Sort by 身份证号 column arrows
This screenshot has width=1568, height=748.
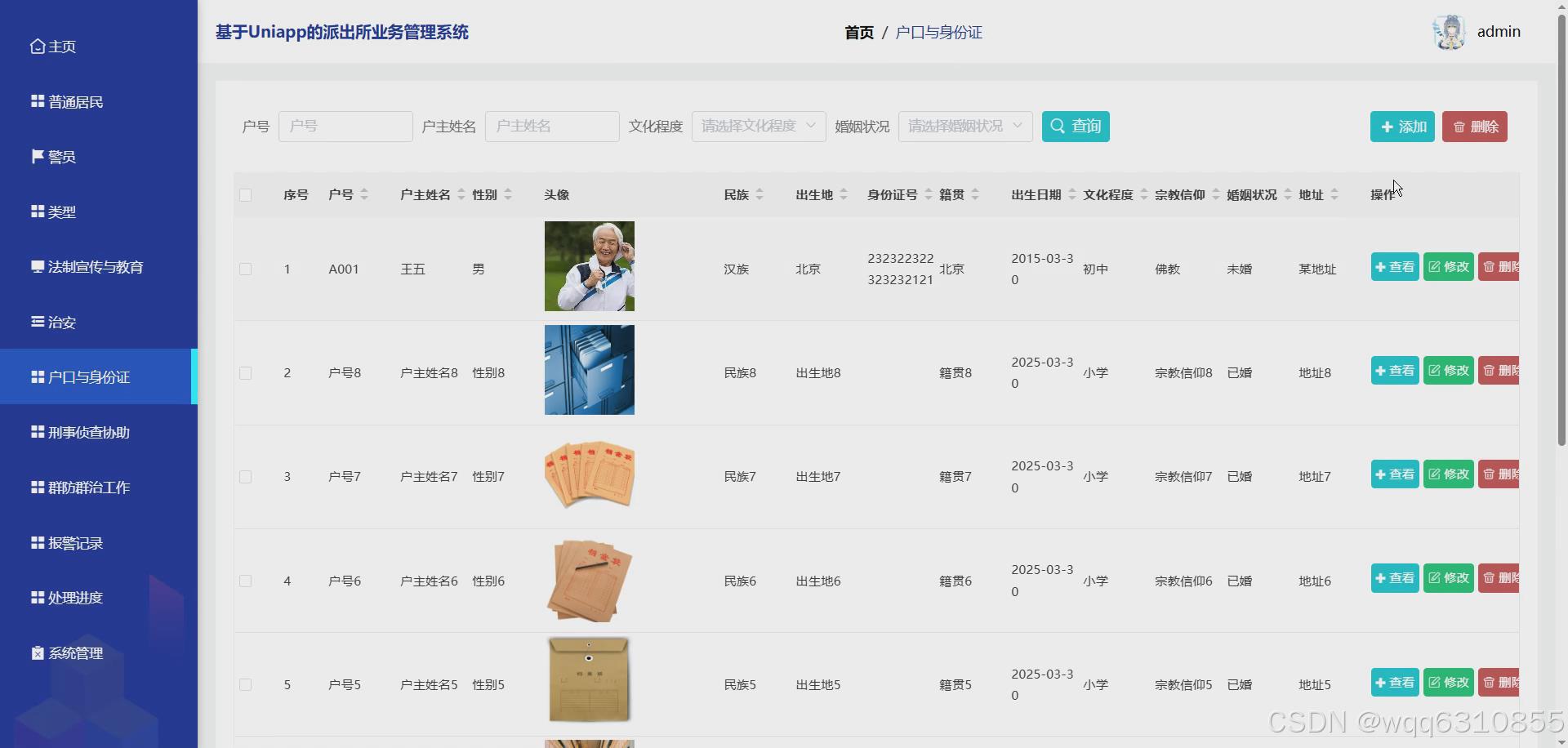(928, 194)
